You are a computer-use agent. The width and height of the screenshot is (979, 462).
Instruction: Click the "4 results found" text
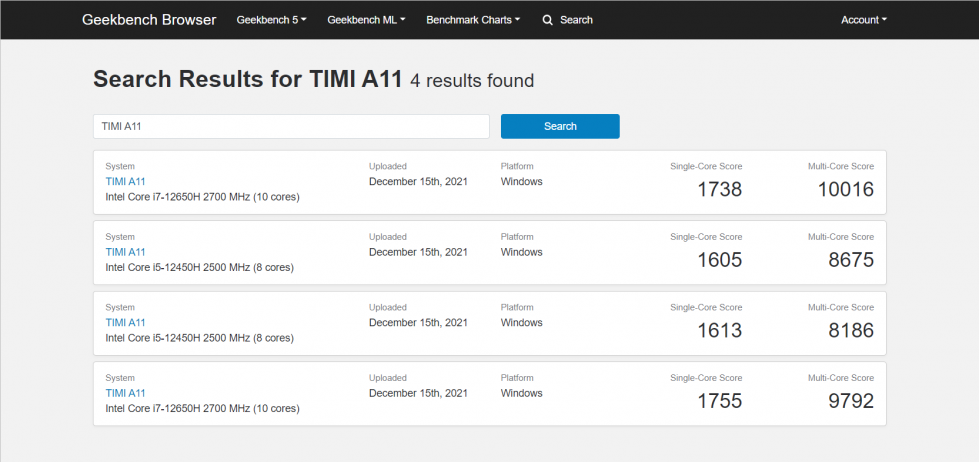[472, 81]
